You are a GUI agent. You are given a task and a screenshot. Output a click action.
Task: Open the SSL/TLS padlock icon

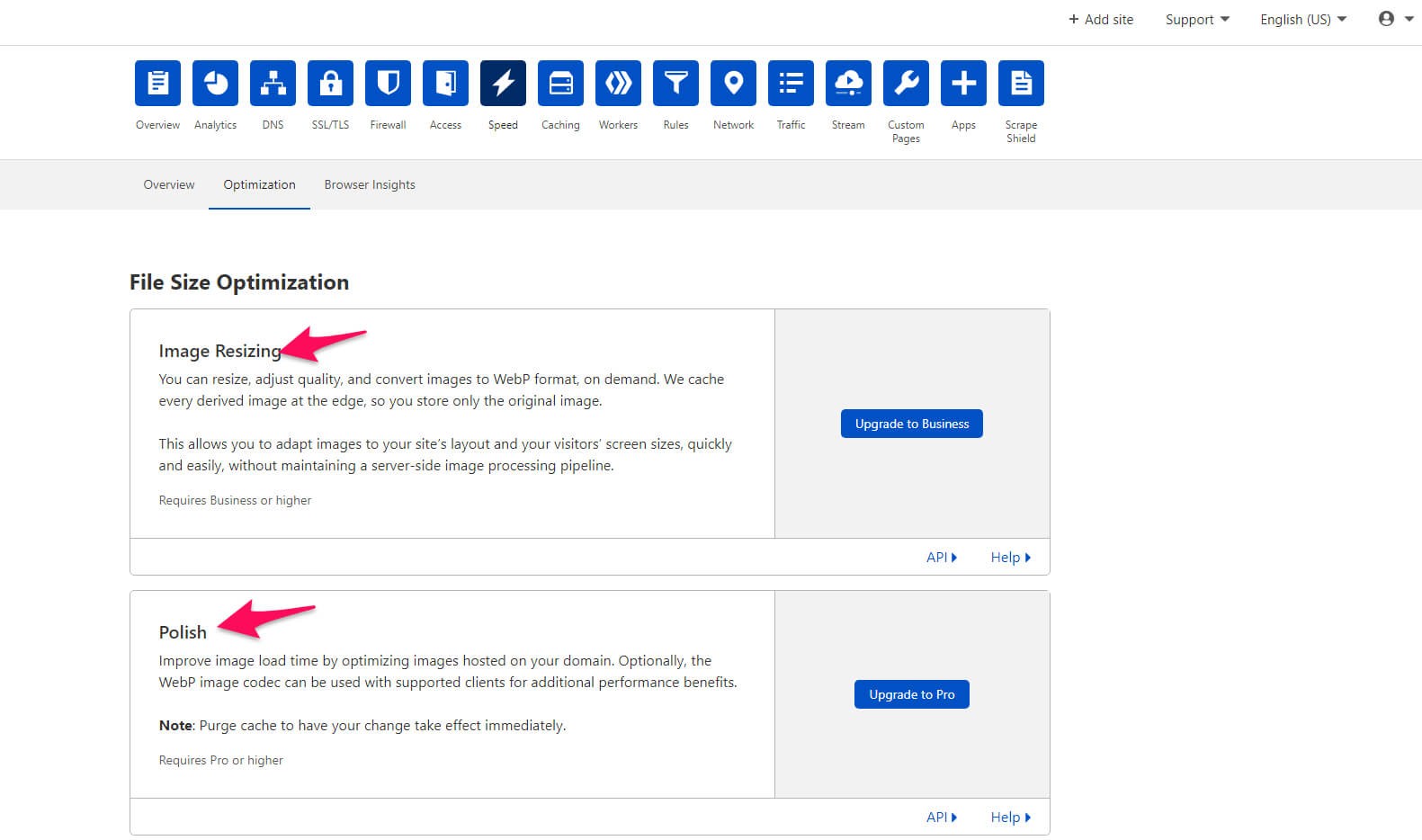[330, 83]
